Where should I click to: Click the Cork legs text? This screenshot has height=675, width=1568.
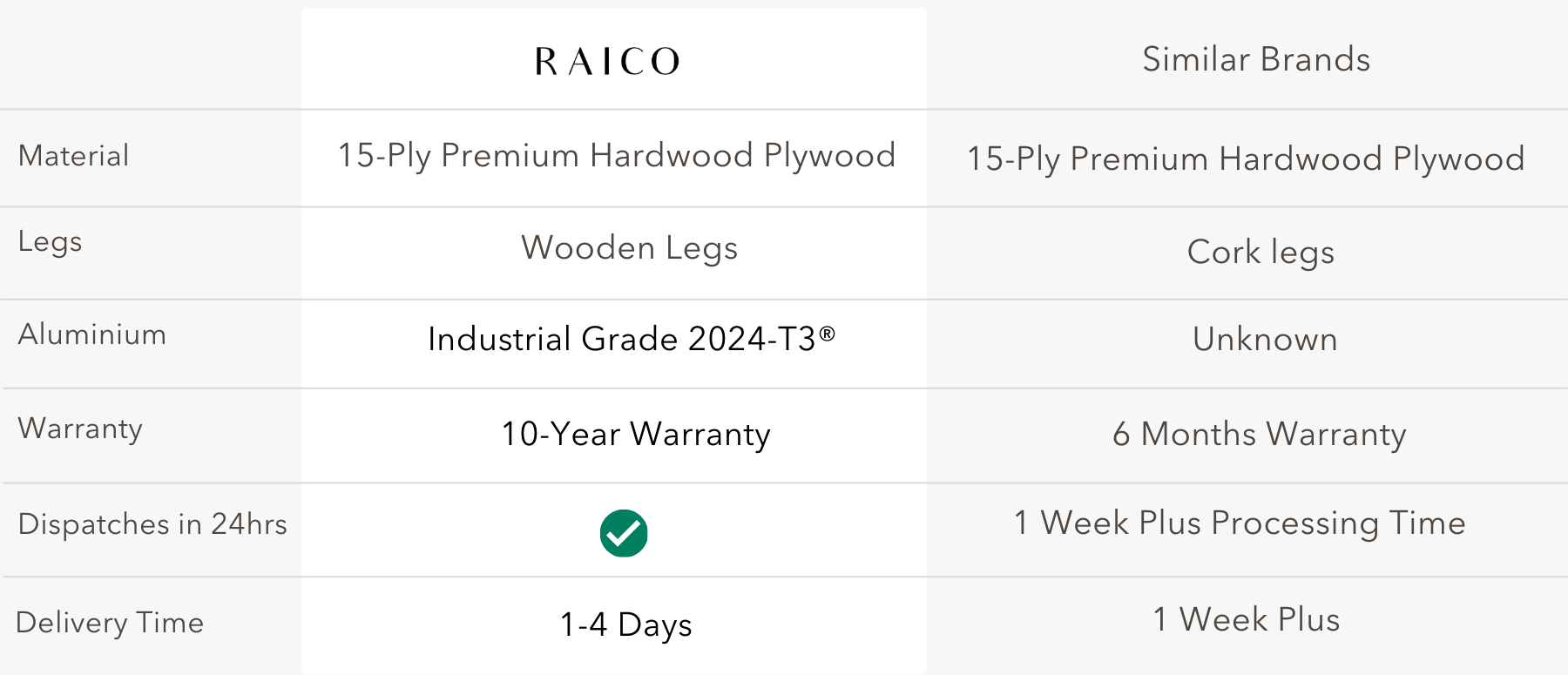tap(1260, 253)
